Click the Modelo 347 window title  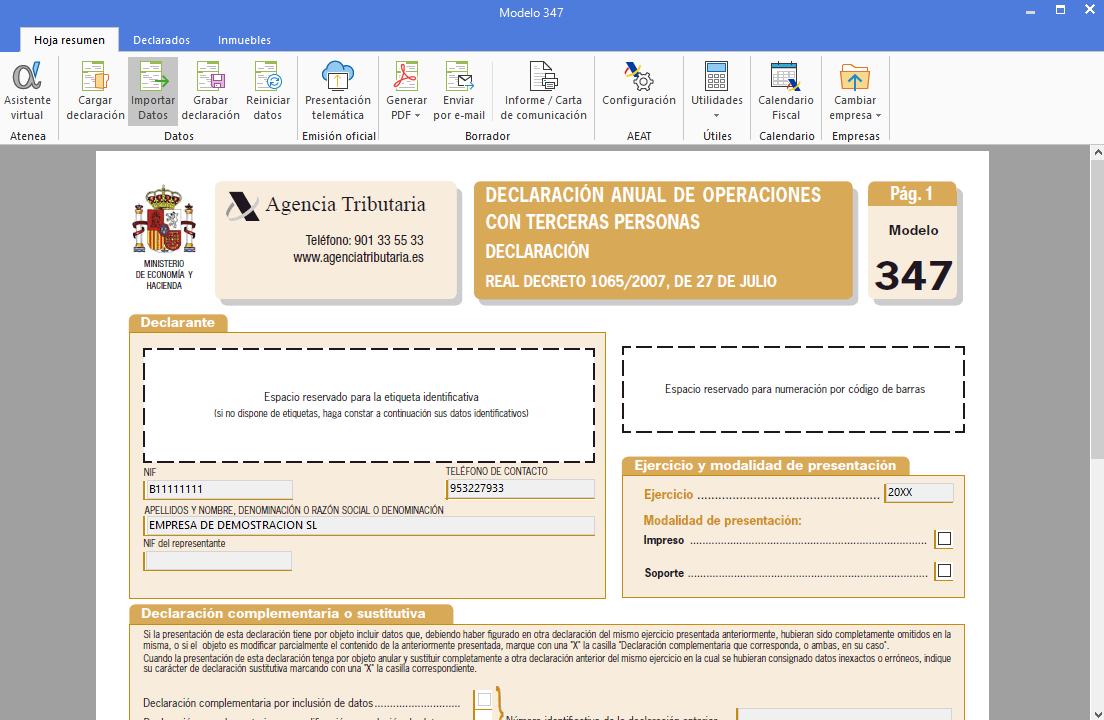pyautogui.click(x=531, y=13)
